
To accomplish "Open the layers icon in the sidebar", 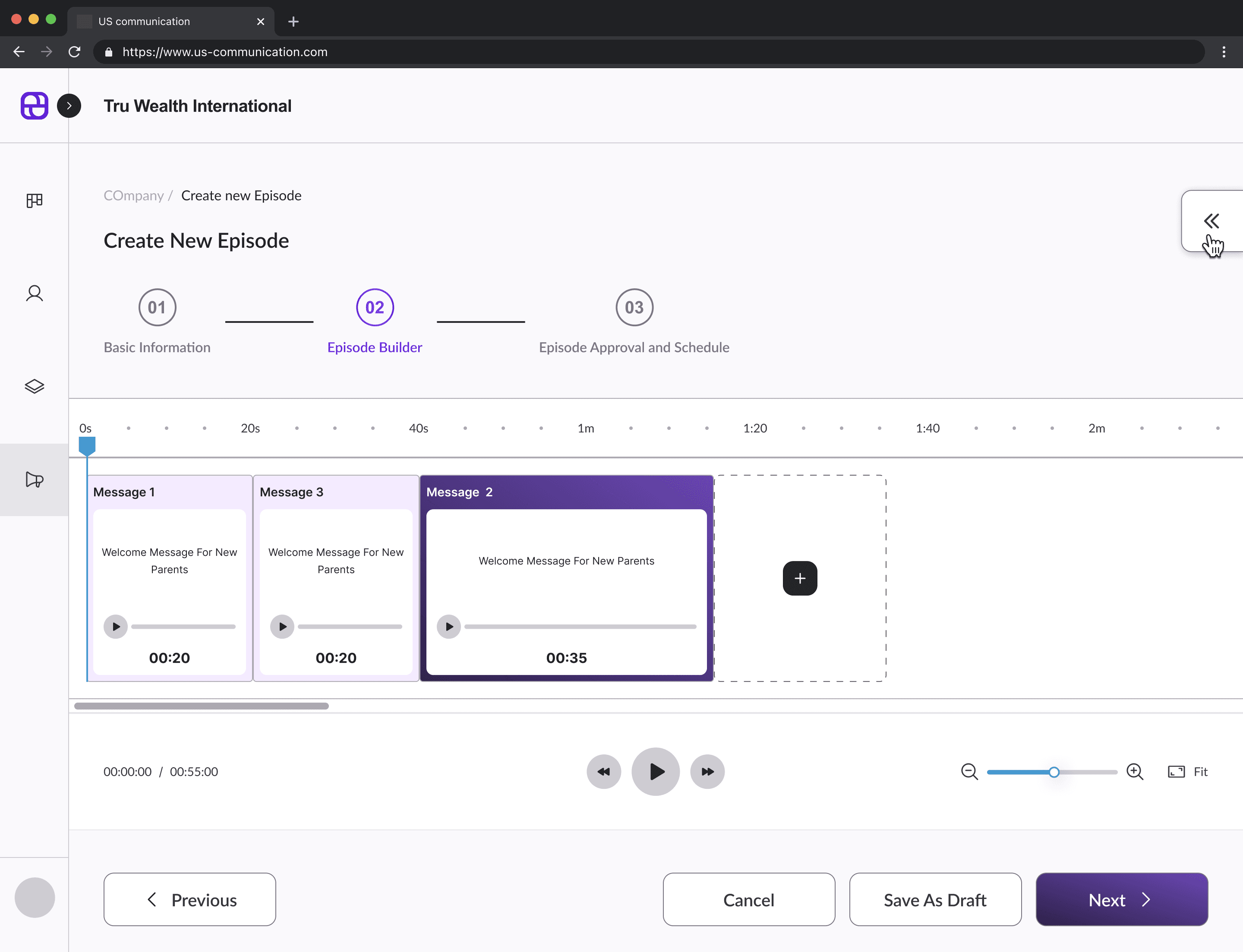I will point(35,387).
